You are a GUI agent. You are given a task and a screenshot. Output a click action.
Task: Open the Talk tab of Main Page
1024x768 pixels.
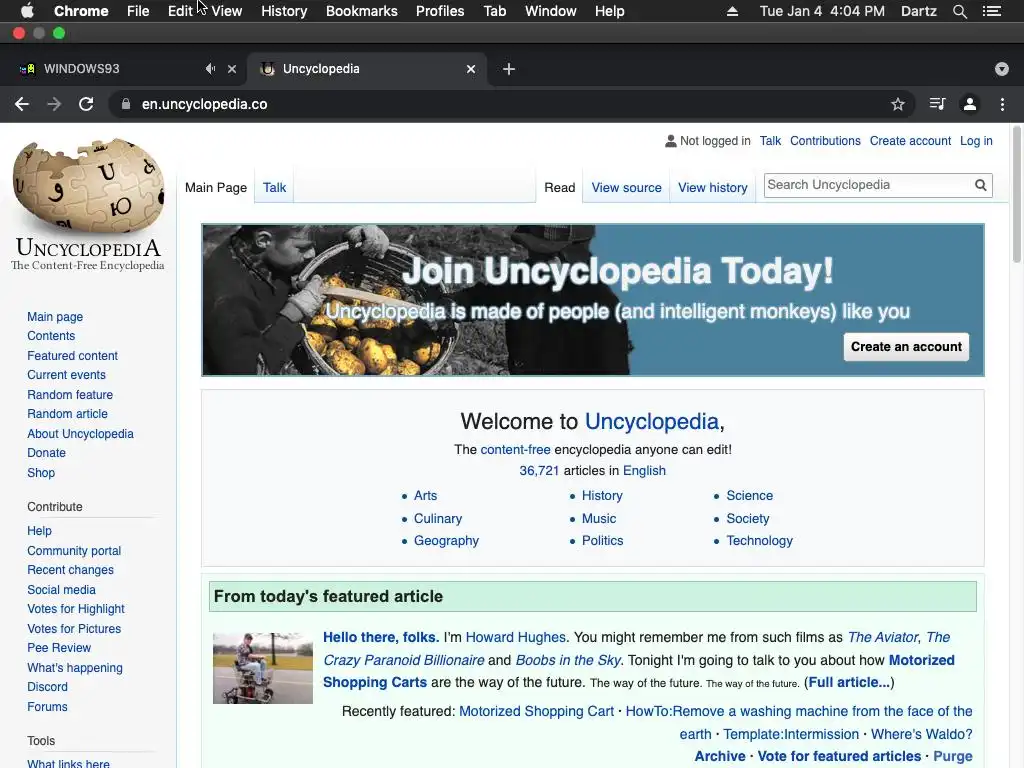274,187
